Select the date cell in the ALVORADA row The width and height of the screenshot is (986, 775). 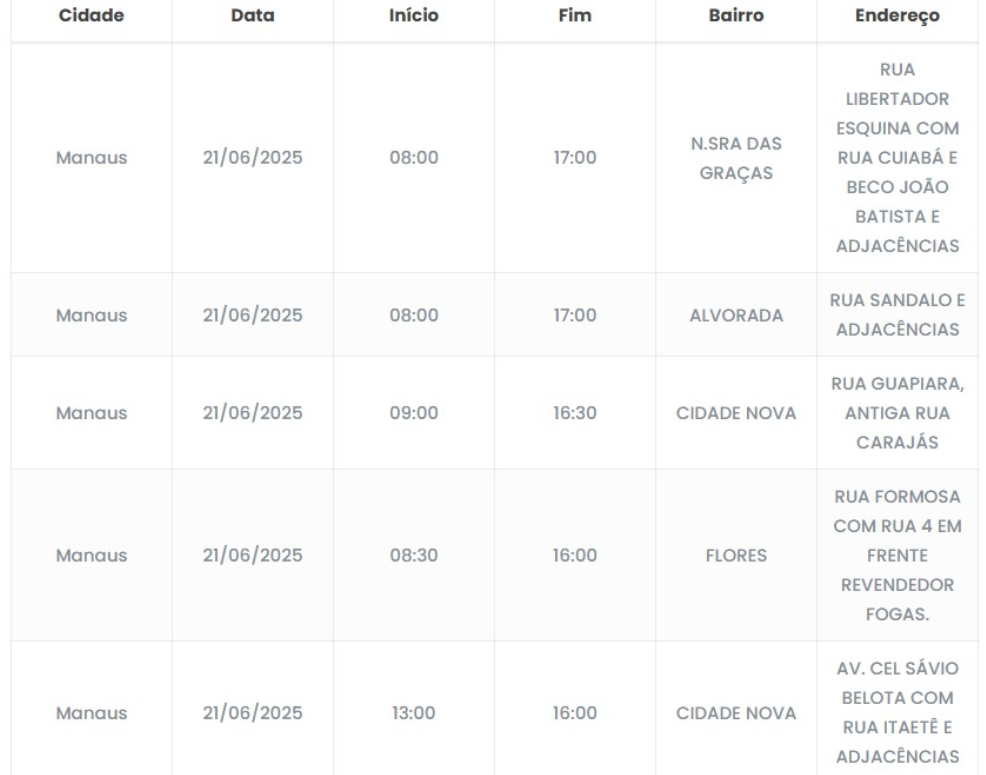point(252,315)
